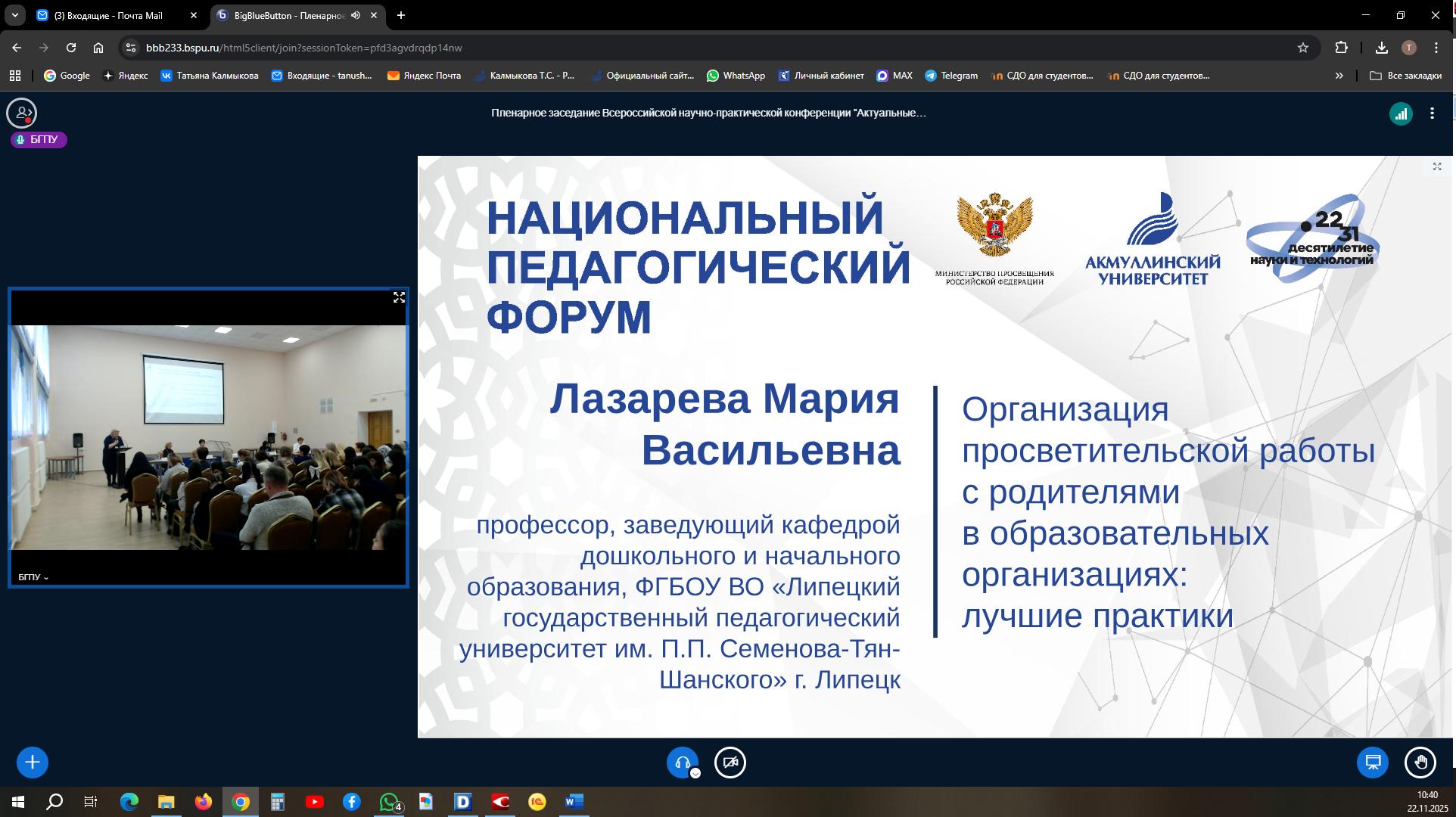
Task: Make the БГПУ webcam fullscreen
Action: [399, 298]
